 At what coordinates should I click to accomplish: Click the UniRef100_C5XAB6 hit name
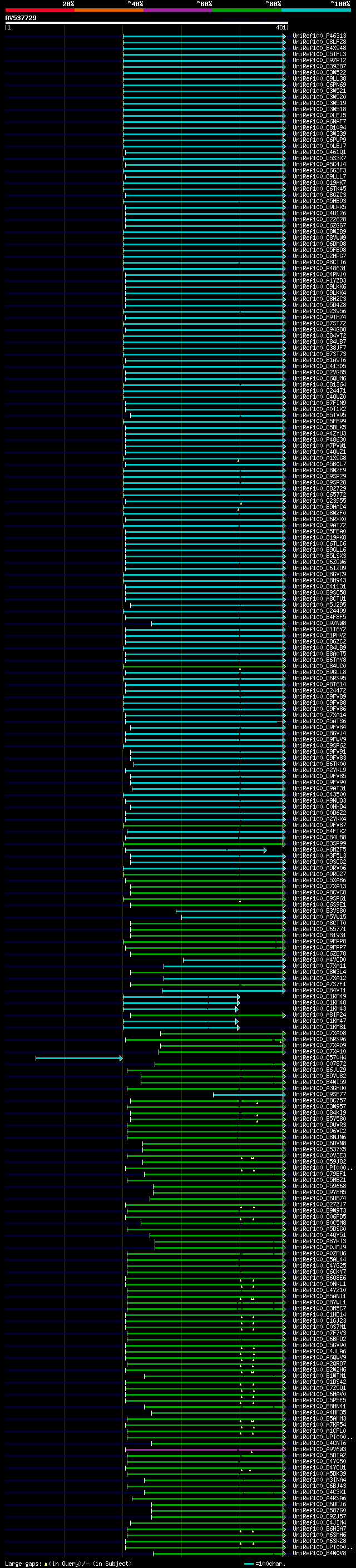319,880
